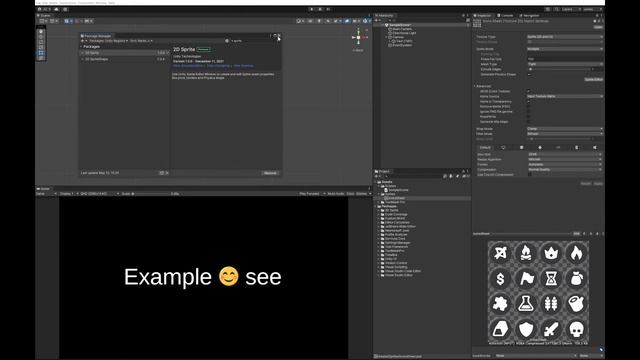The image size is (640, 360).
Task: Toggle Generate Mip Maps checkbox
Action: (529, 122)
